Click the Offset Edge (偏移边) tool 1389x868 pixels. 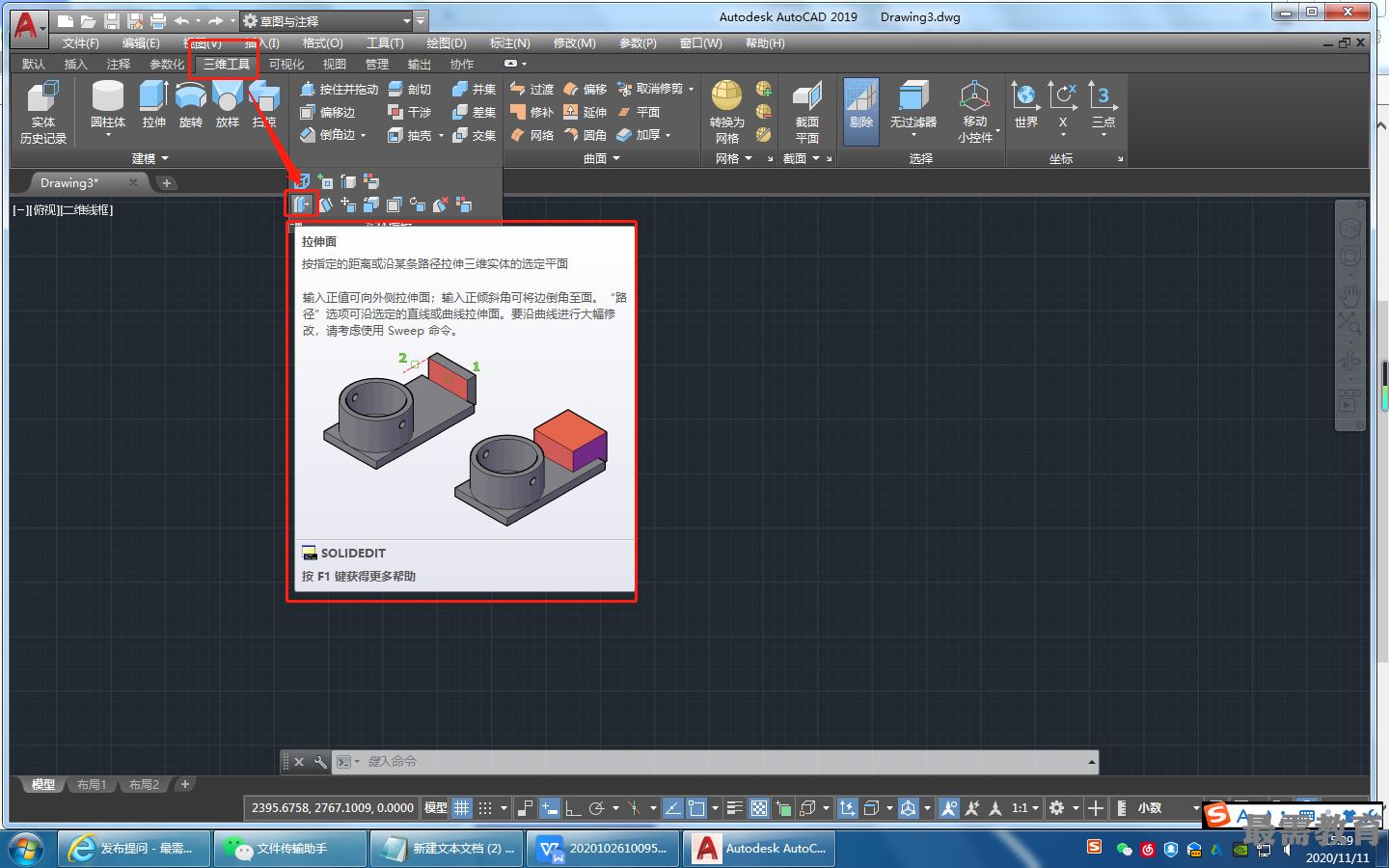point(328,112)
